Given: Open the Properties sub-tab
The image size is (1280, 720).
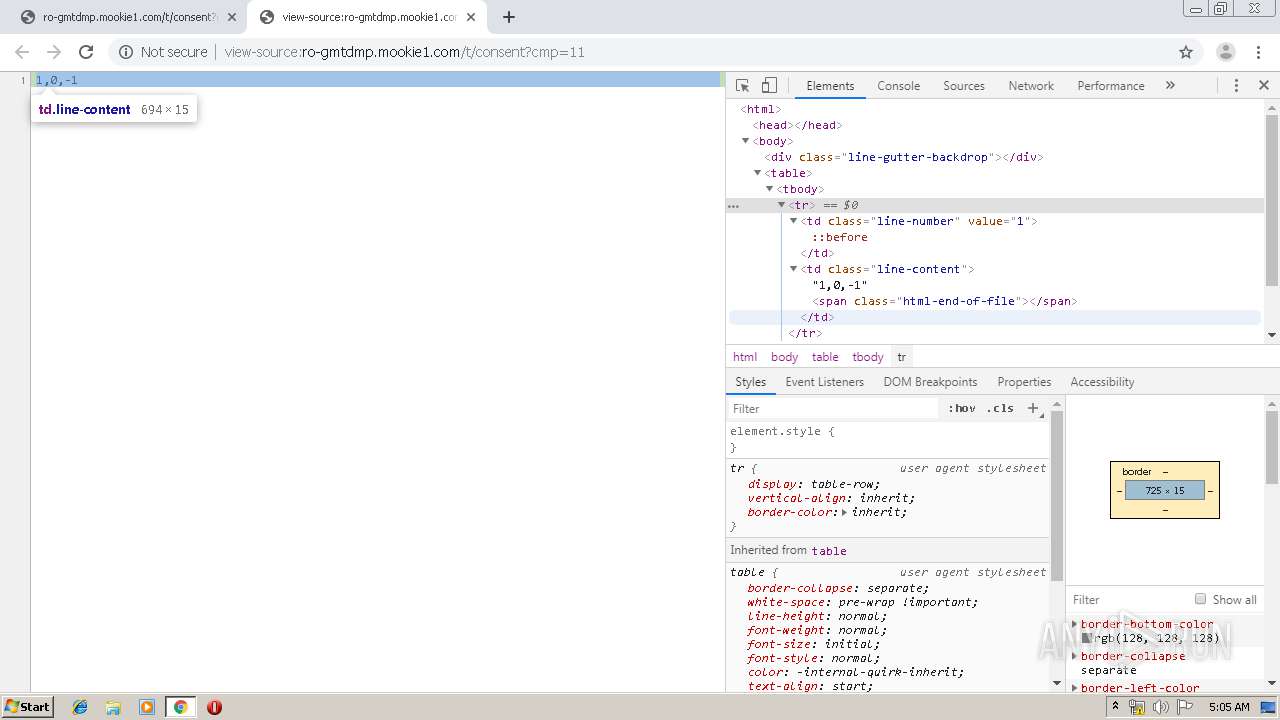Looking at the screenshot, I should point(1024,382).
